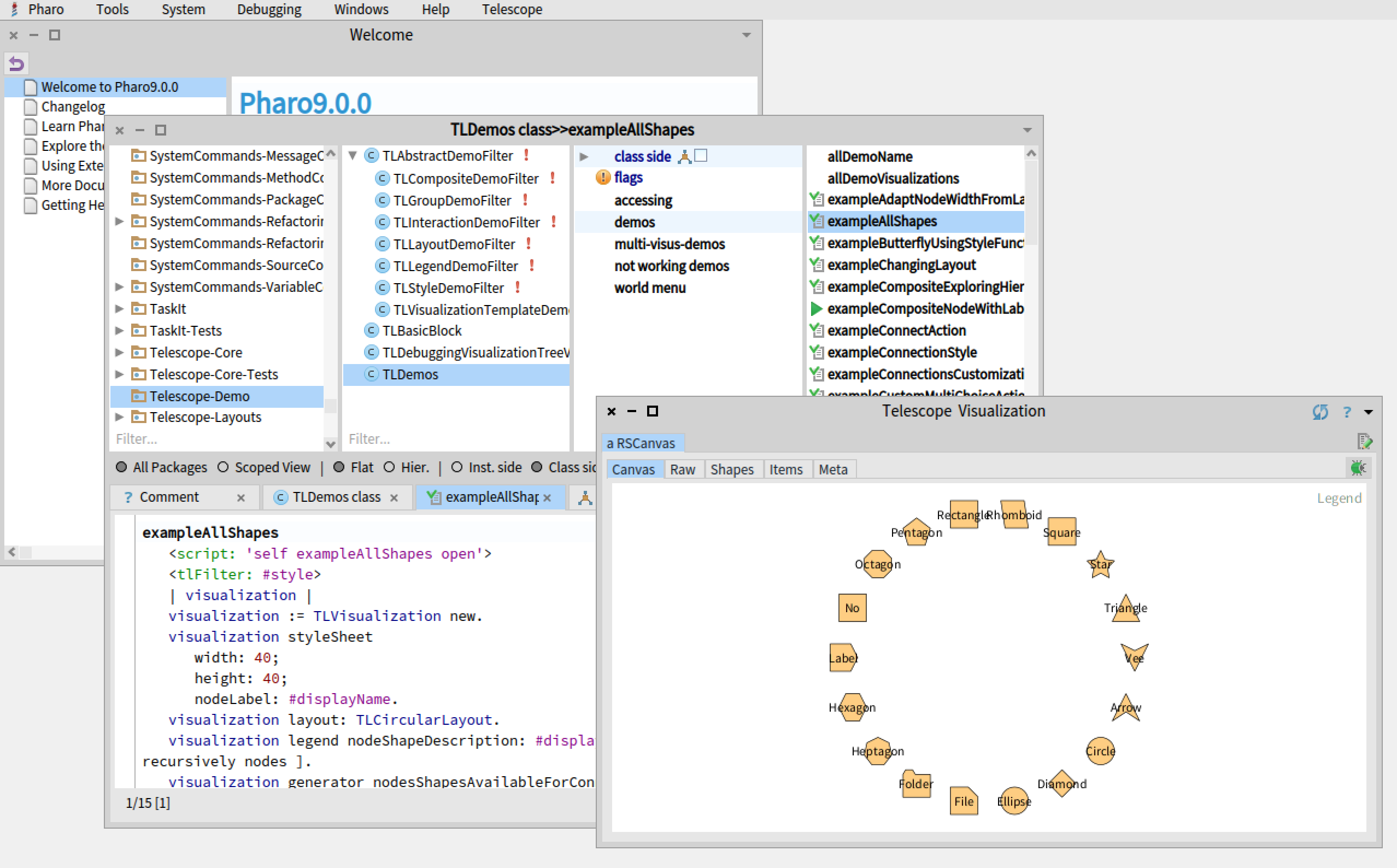Select the Scoped View radio button
This screenshot has width=1397, height=868.
(223, 467)
